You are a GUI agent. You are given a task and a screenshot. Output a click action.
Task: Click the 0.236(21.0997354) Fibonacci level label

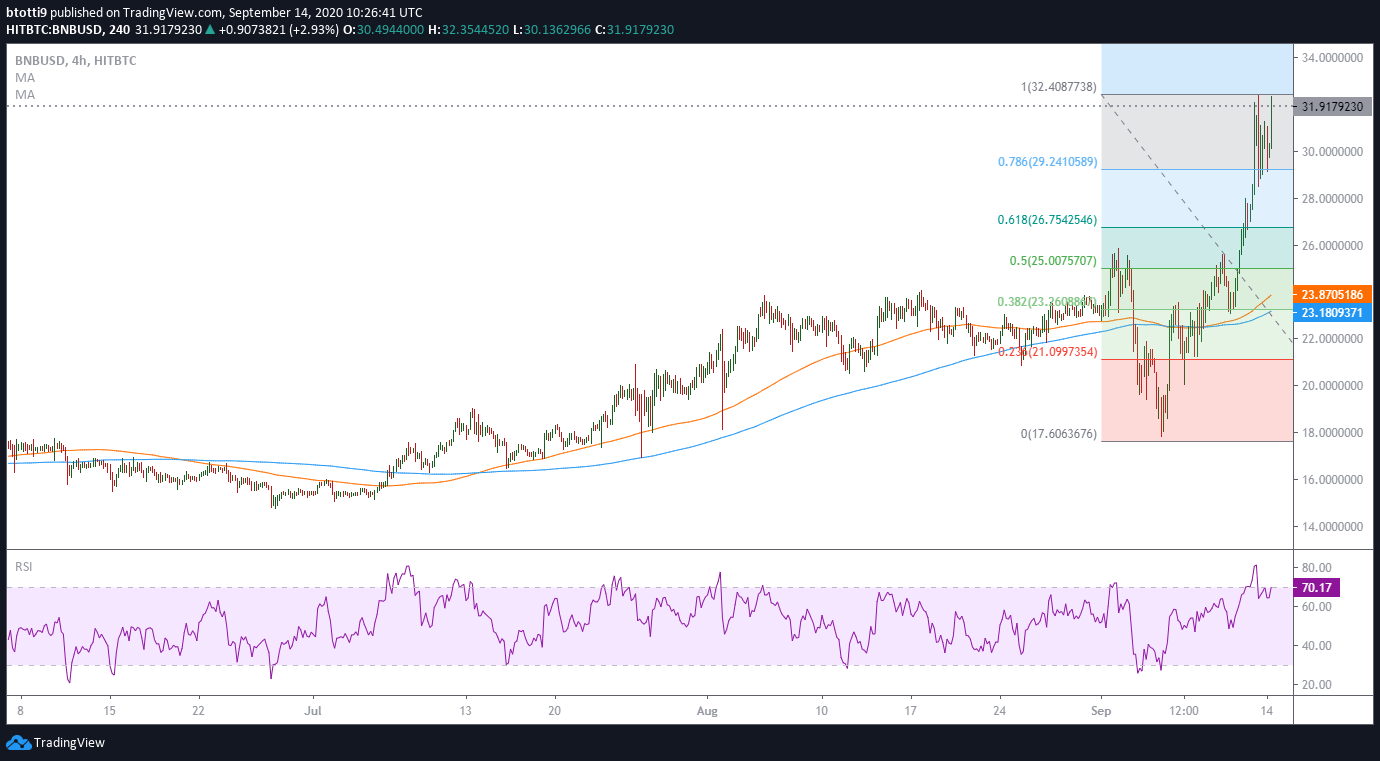pos(1048,352)
